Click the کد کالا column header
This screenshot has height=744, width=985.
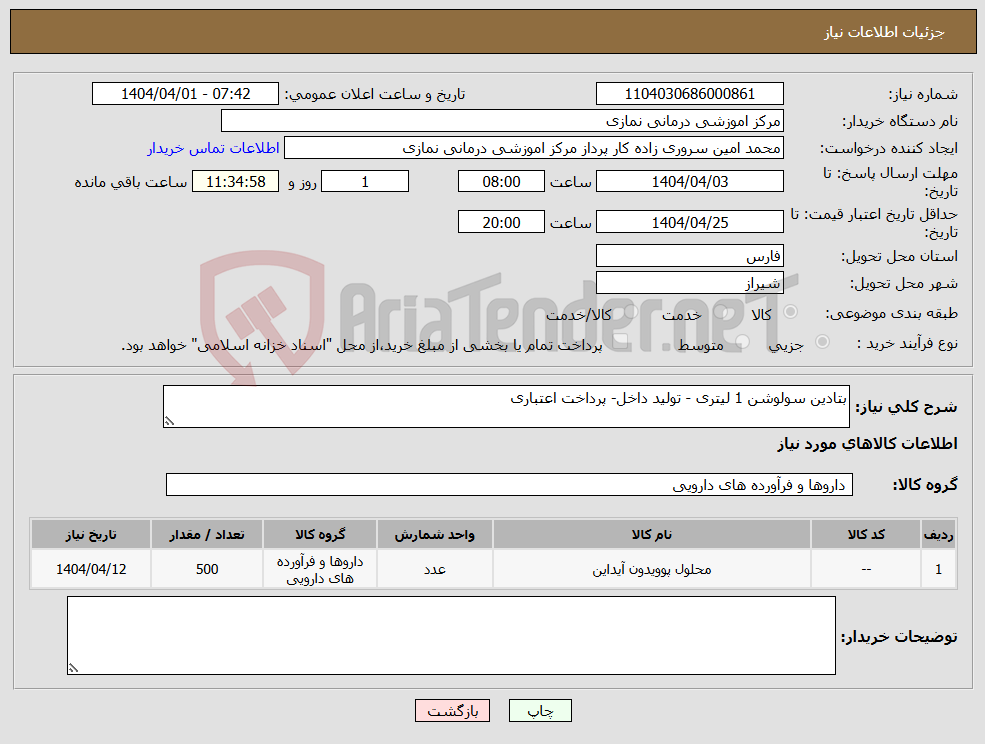tap(866, 534)
